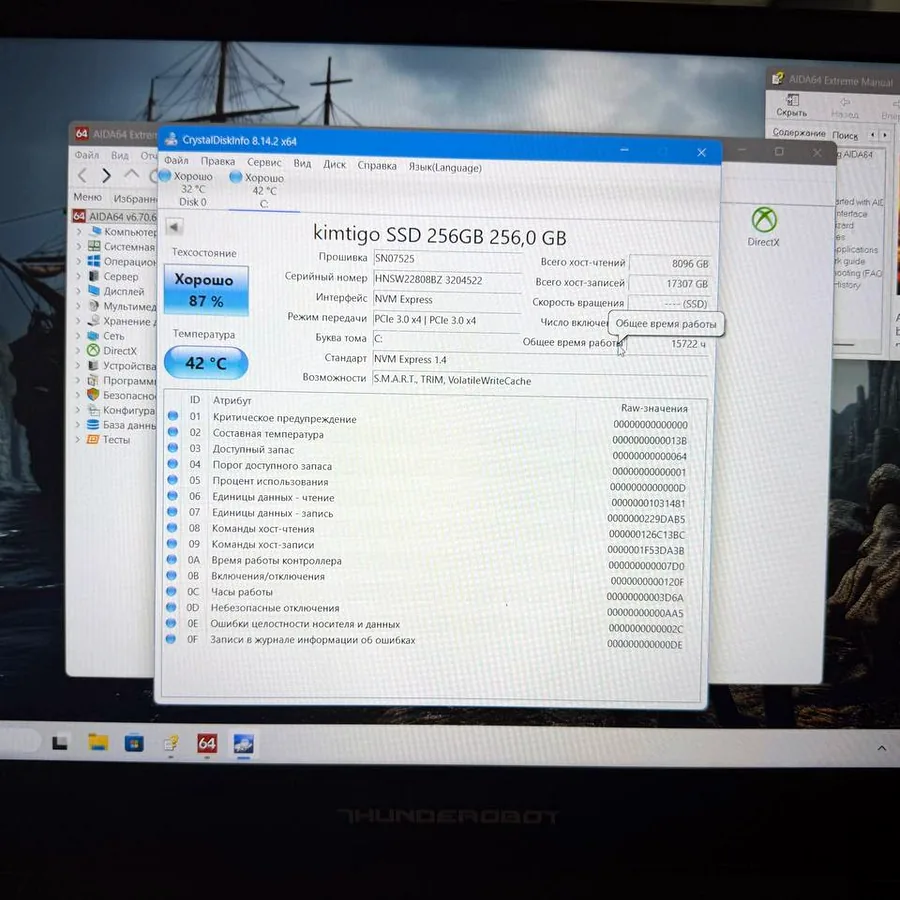Click the transfer mode PCIe 3.0 x4 field

point(447,320)
